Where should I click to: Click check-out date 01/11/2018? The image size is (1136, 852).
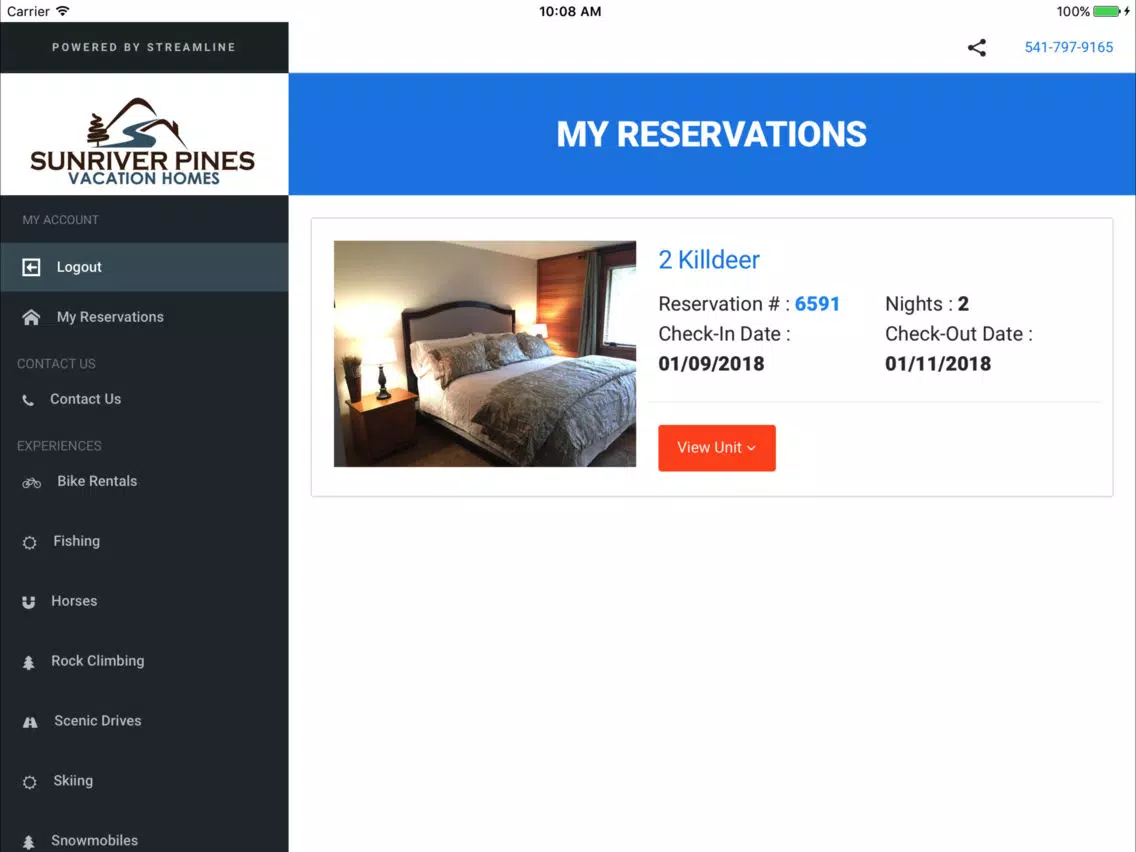(937, 364)
